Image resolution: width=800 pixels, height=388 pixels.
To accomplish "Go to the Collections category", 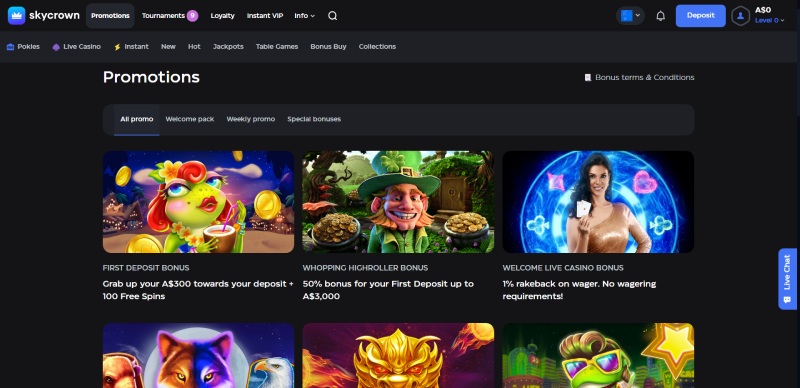I will (377, 46).
